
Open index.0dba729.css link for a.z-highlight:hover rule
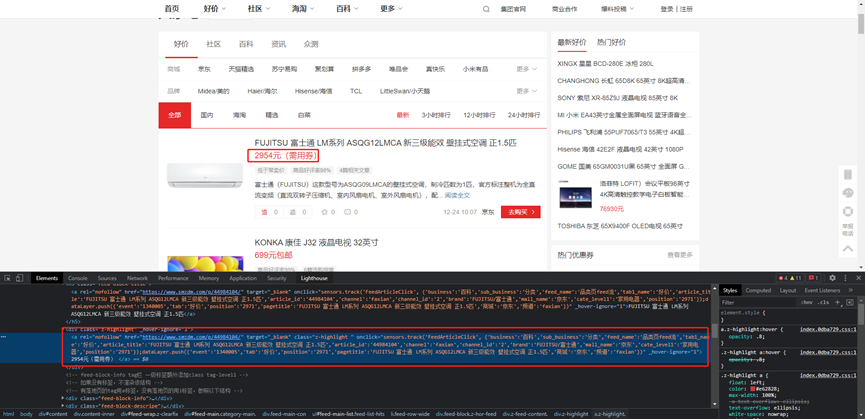tap(826, 330)
